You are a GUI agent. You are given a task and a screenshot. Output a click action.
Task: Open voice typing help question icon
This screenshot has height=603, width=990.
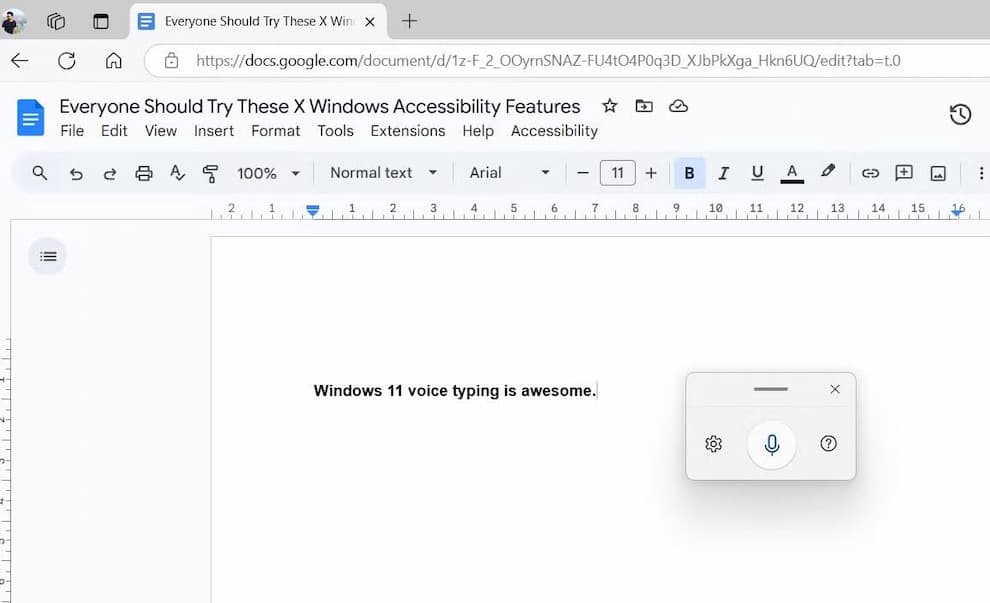point(828,443)
